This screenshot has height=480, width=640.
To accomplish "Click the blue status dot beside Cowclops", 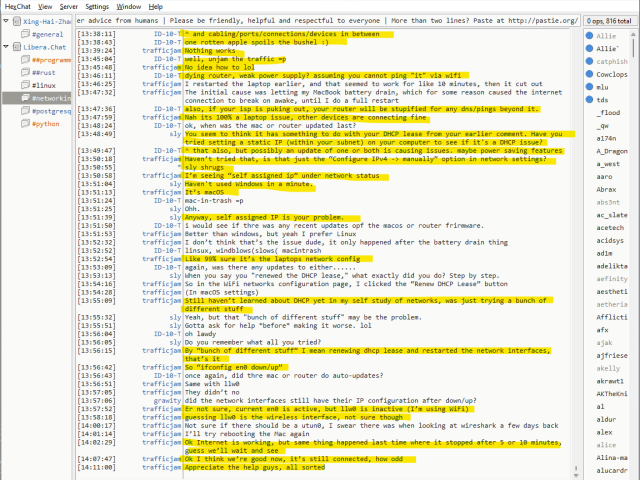I will click(x=589, y=74).
